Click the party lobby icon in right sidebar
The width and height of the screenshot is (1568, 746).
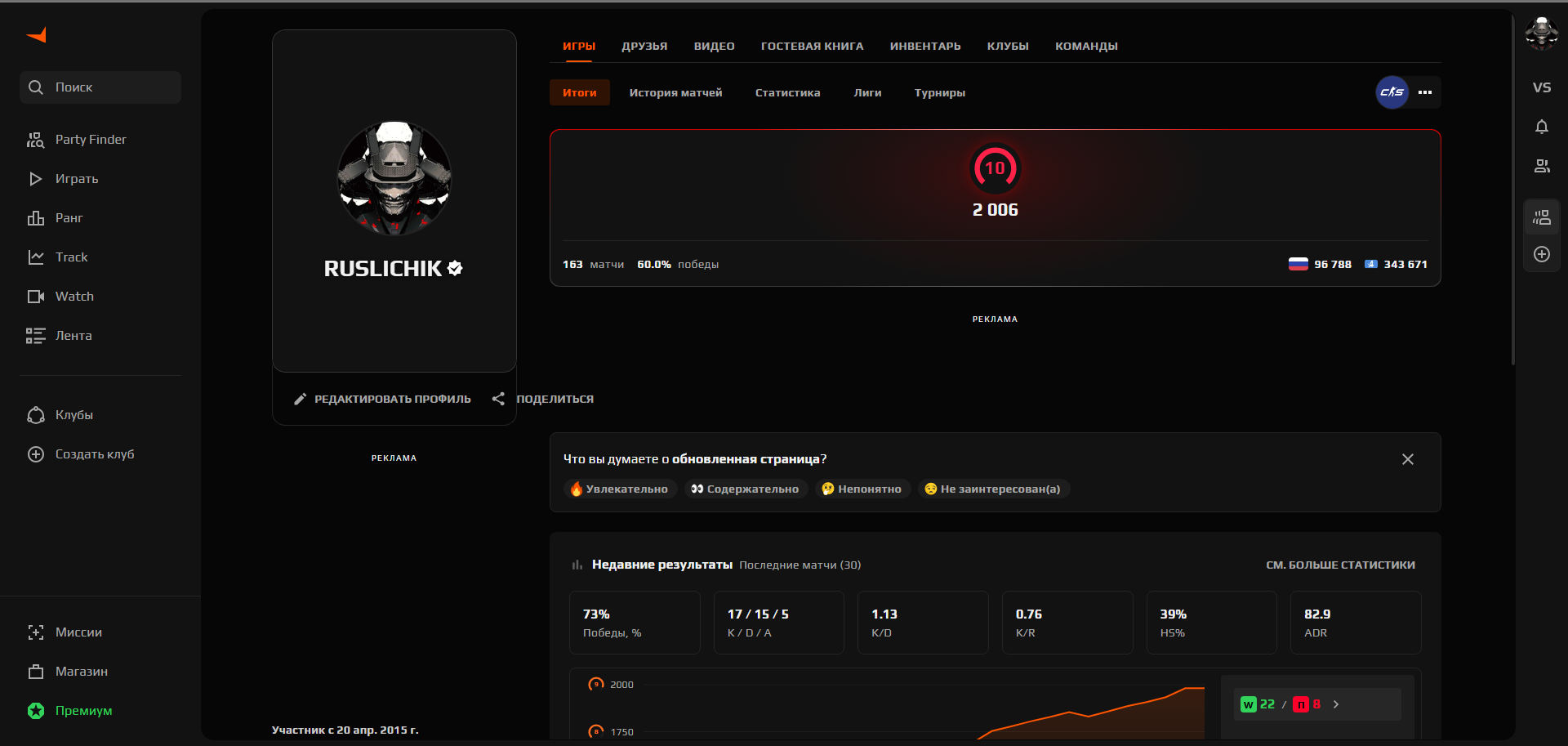[x=1542, y=217]
